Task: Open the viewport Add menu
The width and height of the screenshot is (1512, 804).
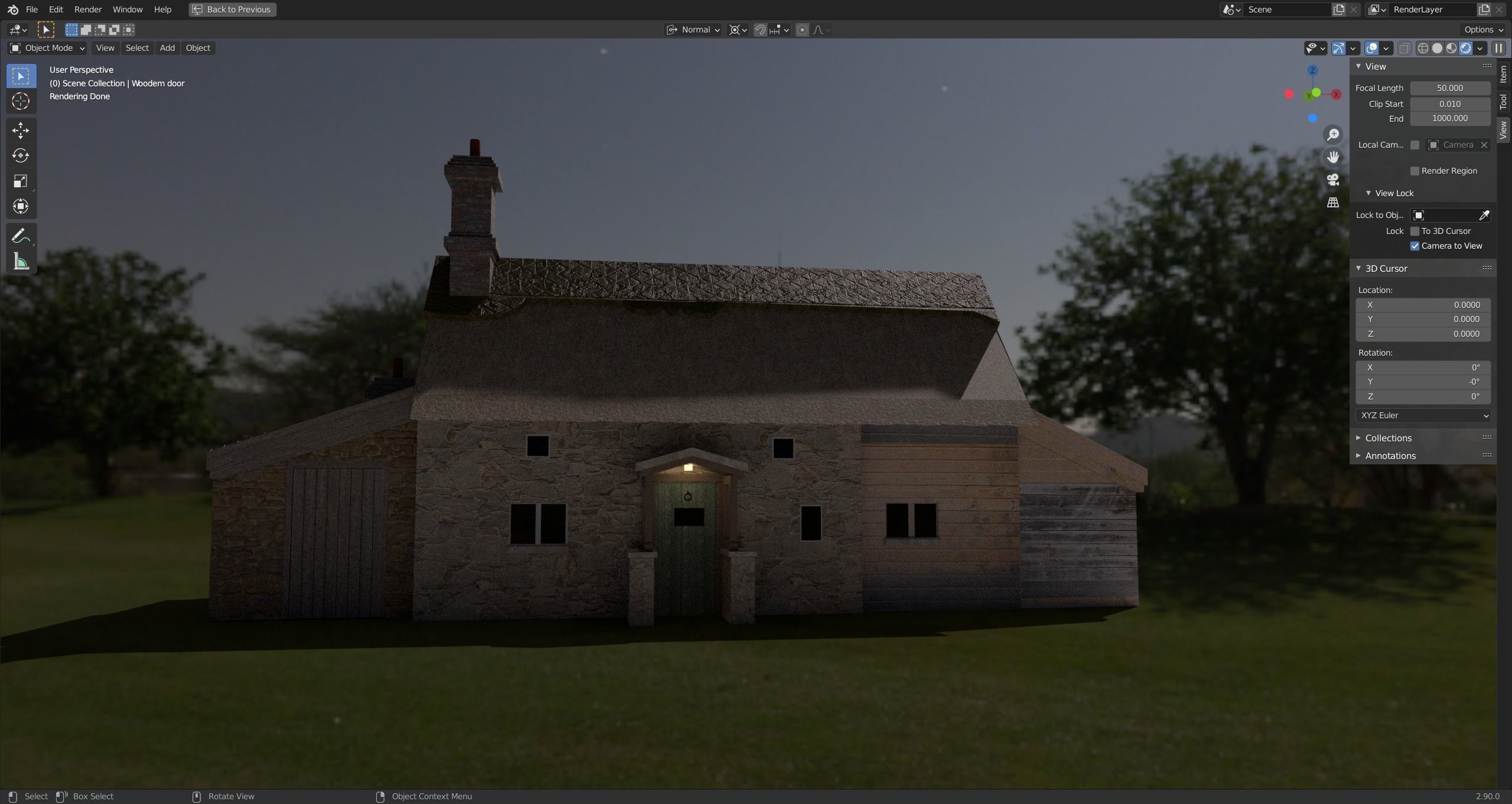Action: coord(167,48)
